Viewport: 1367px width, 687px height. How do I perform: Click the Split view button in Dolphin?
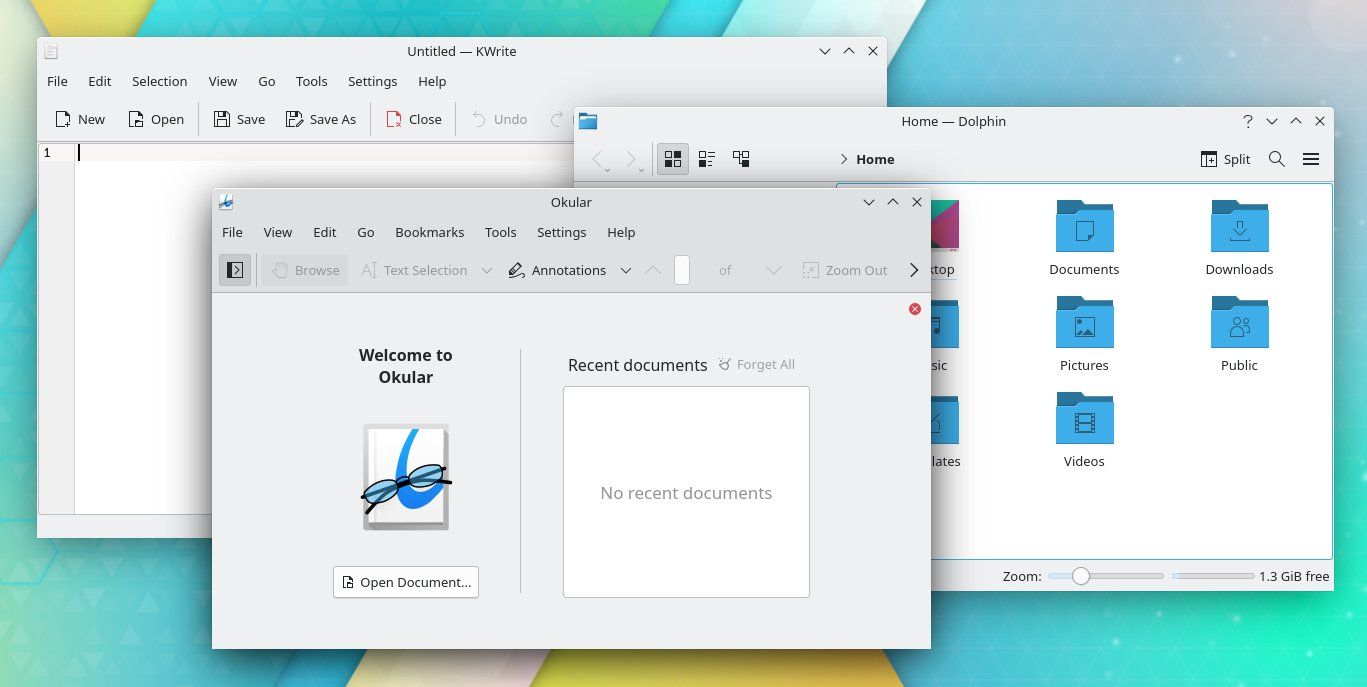tap(1225, 159)
